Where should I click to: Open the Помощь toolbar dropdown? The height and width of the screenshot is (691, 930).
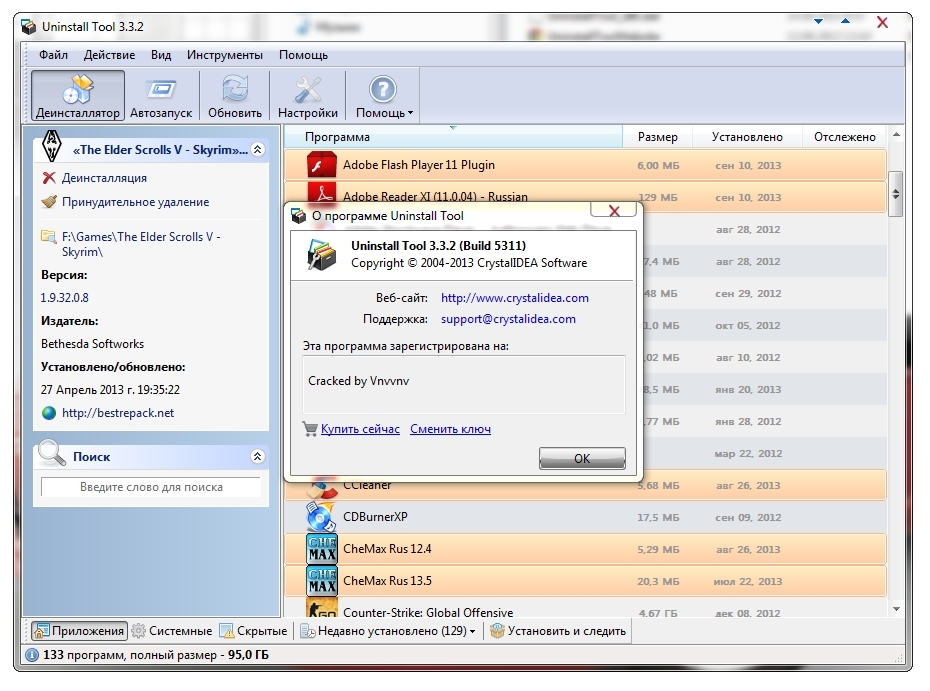[383, 95]
